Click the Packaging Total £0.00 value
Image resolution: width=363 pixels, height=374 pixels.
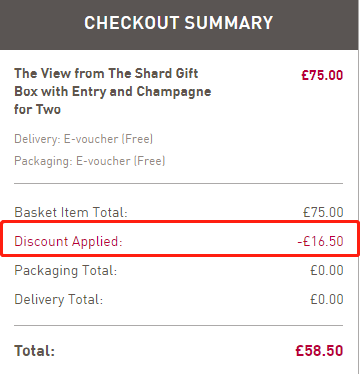tap(327, 270)
